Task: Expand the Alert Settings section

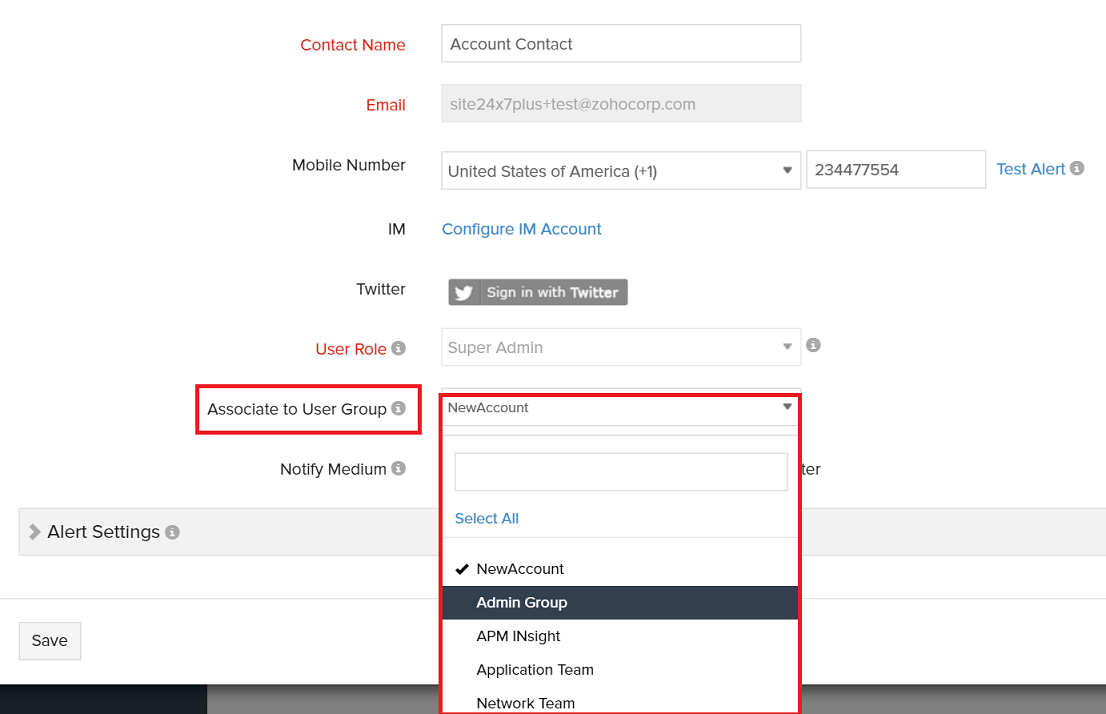Action: click(x=35, y=532)
